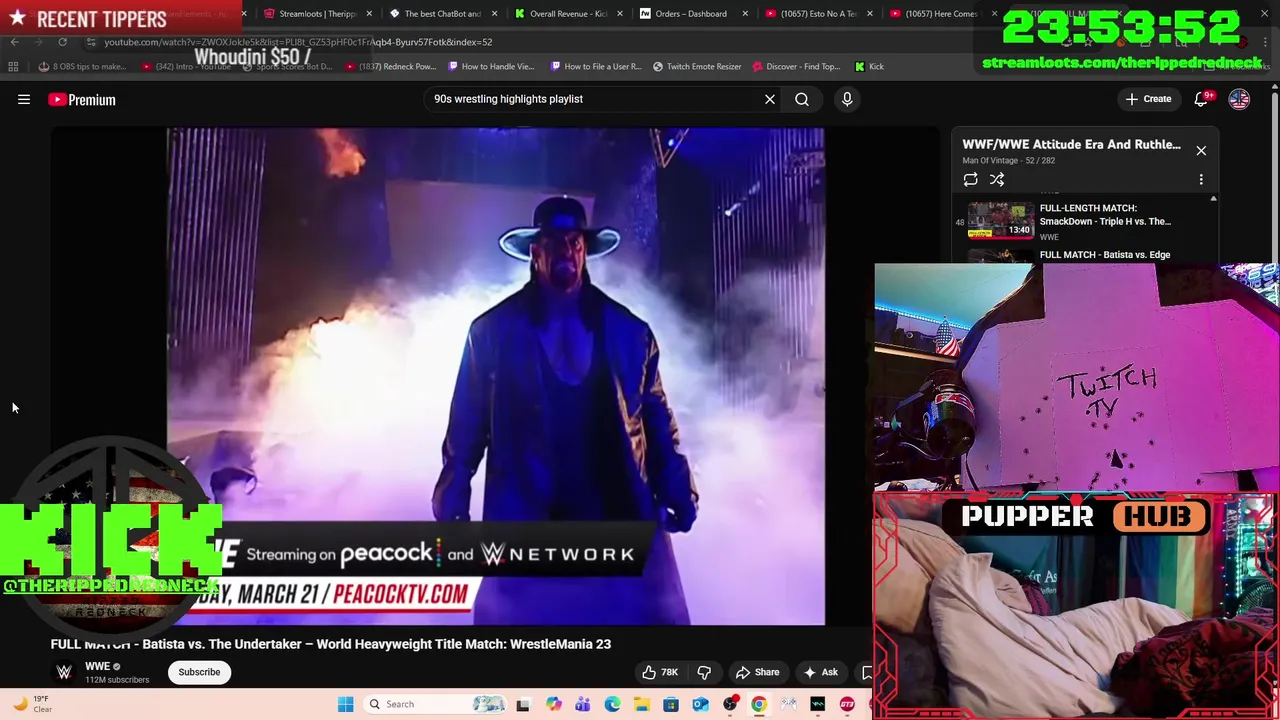Viewport: 1280px width, 720px height.
Task: Click the Undertaker video player area
Action: coord(495,376)
